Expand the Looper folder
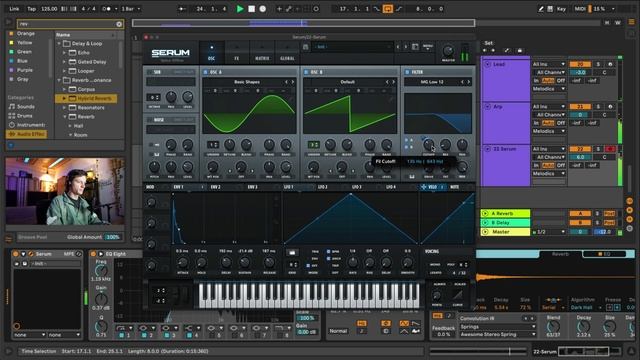Viewport: 640px width, 360px height. 64,71
